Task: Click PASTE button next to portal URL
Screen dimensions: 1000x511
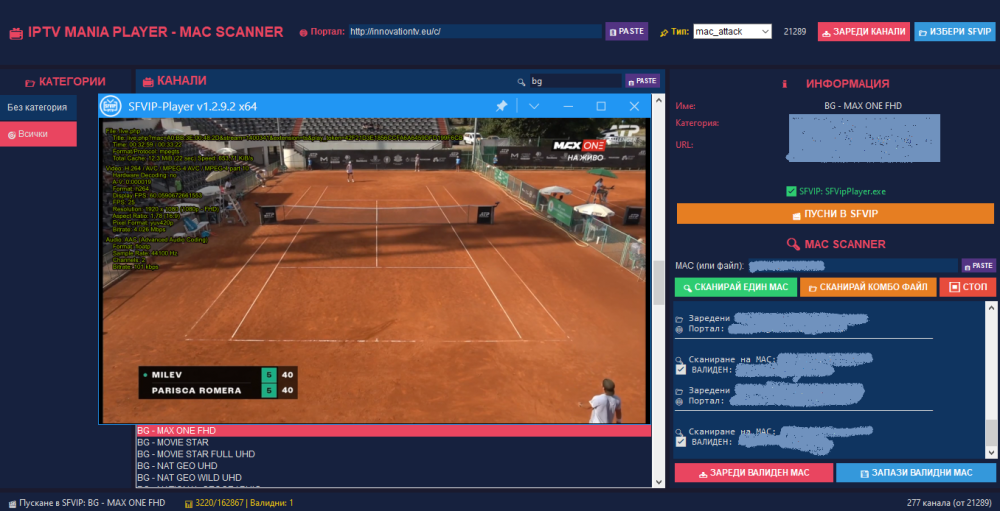Action: pos(626,31)
